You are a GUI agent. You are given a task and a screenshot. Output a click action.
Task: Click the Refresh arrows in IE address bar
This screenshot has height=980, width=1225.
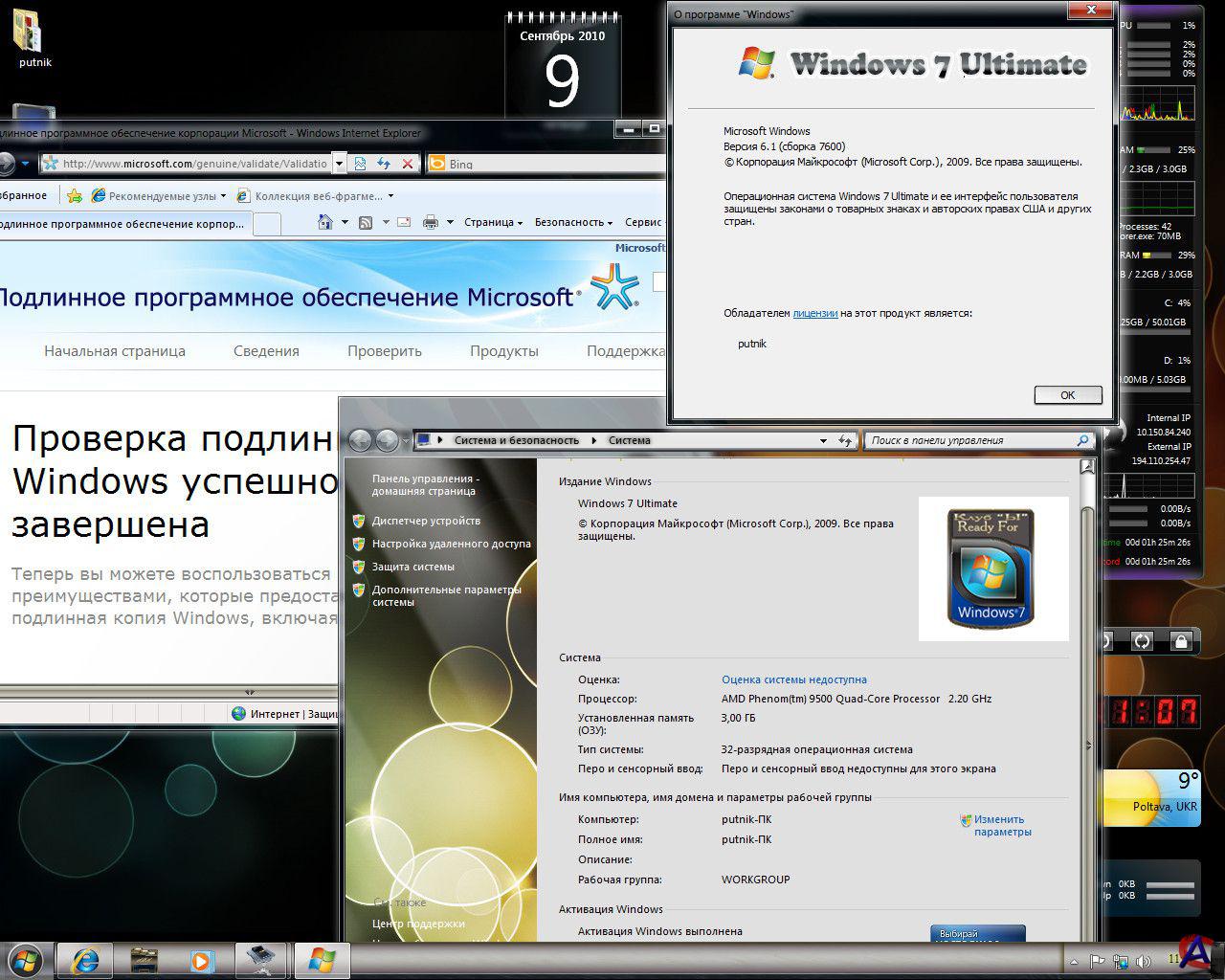coord(384,164)
